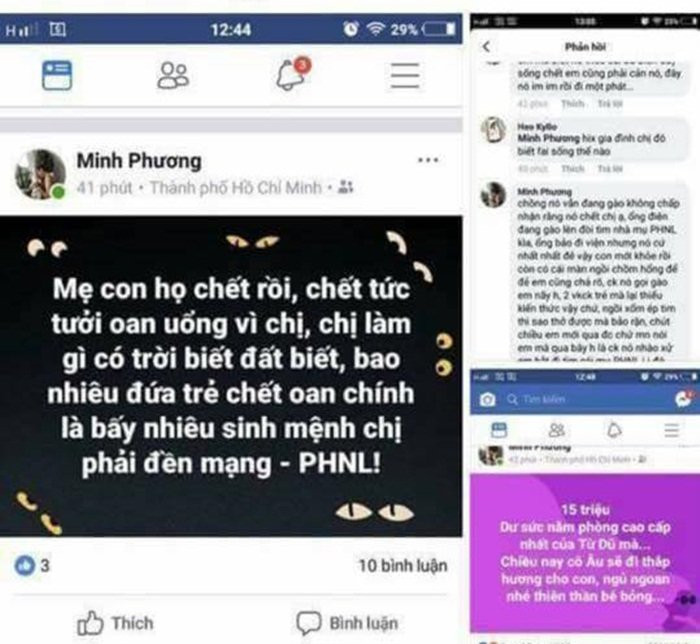View the 10 bình luận comments

403,565
